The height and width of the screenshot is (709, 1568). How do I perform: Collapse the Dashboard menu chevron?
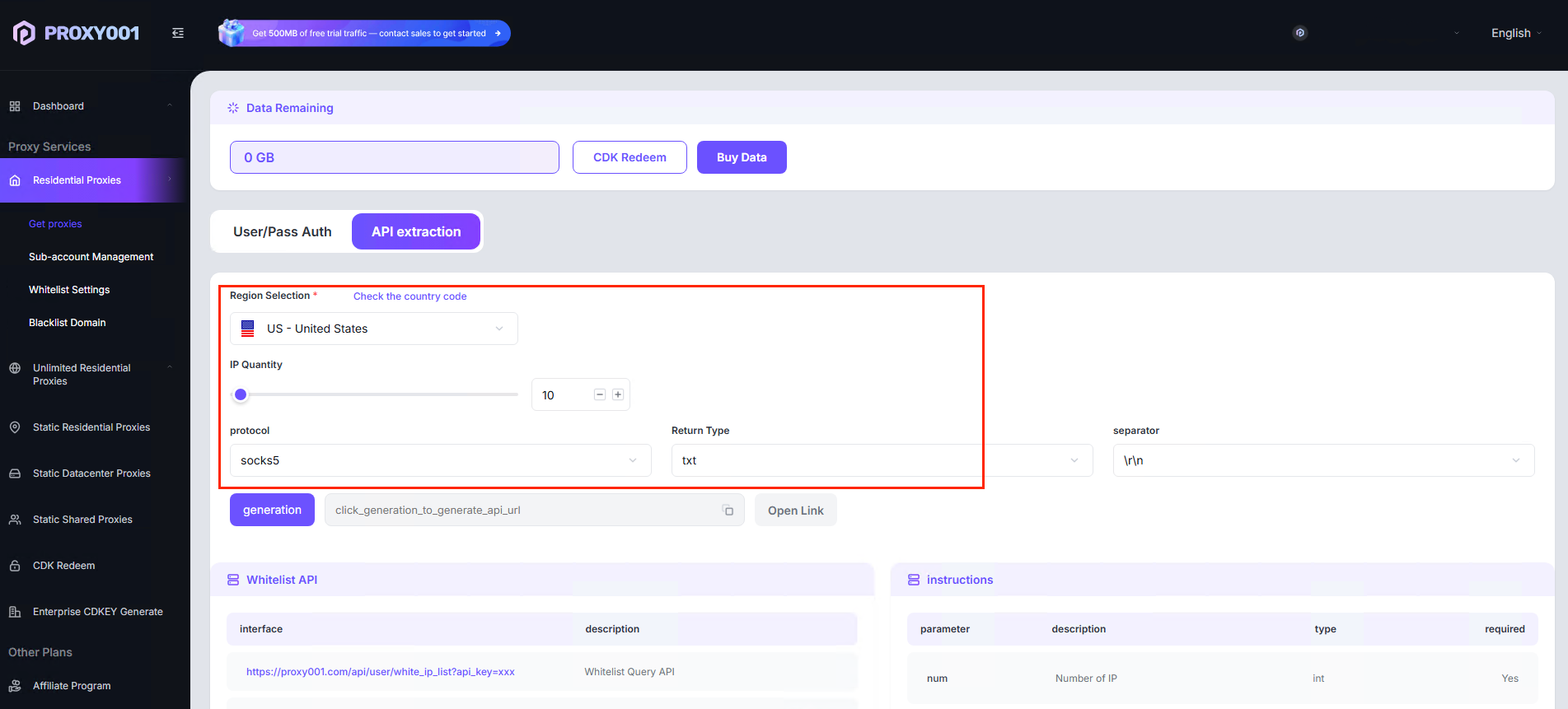tap(170, 105)
